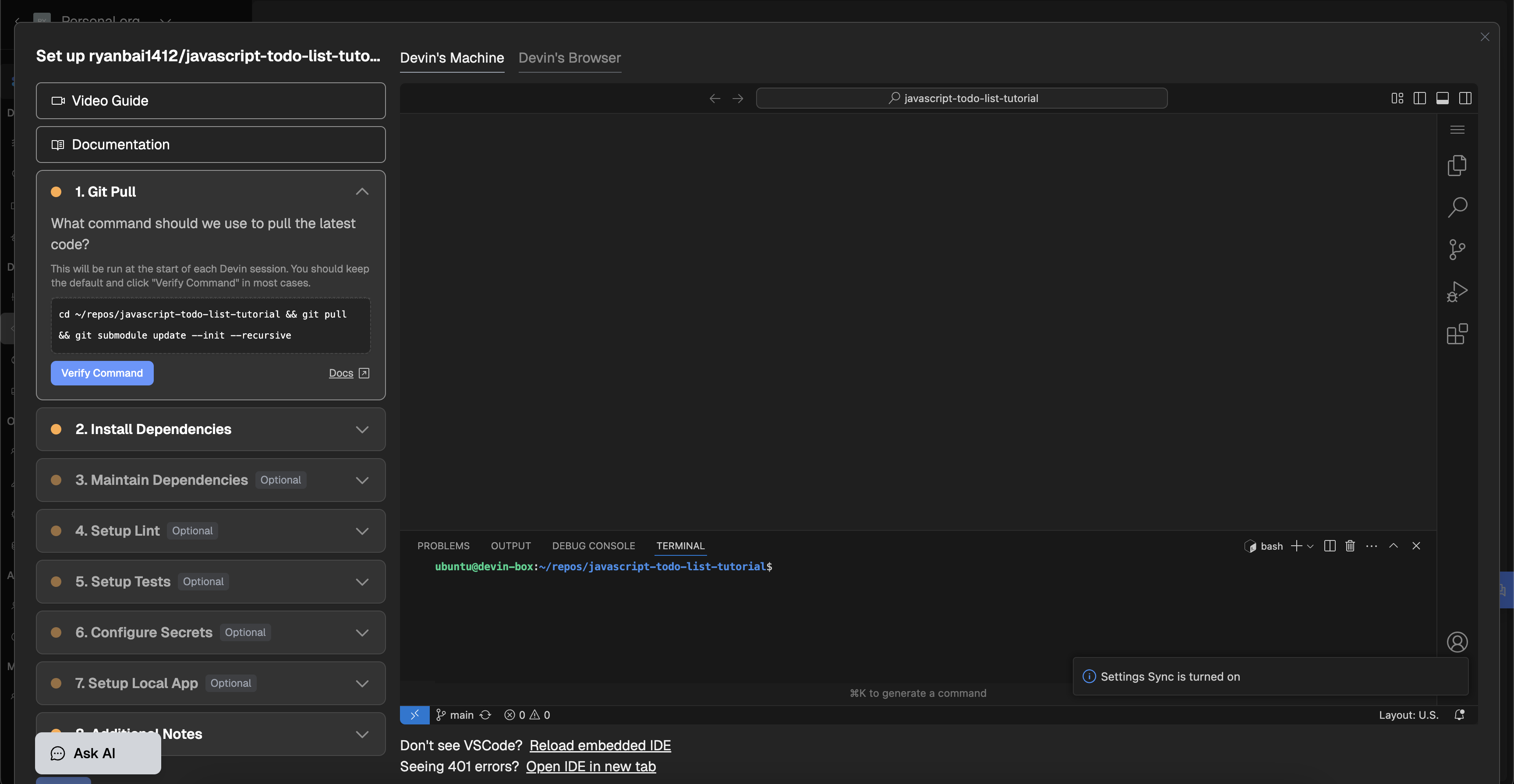Open the Run and Debug icon
This screenshot has height=784, width=1514.
point(1457,292)
